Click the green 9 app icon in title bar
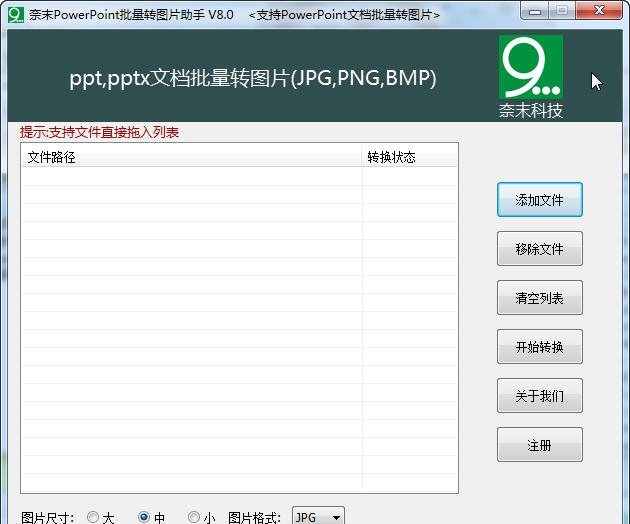The image size is (630, 524). 16,15
